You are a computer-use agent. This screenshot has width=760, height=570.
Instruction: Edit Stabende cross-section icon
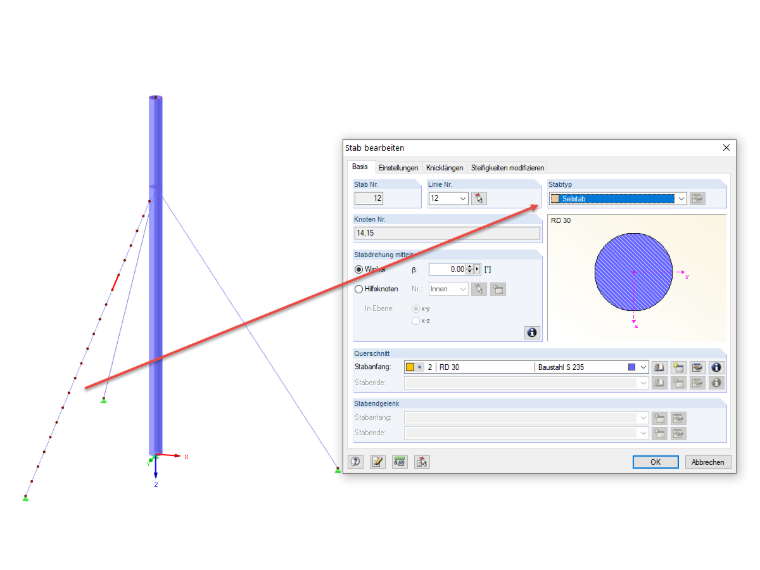pos(697,383)
